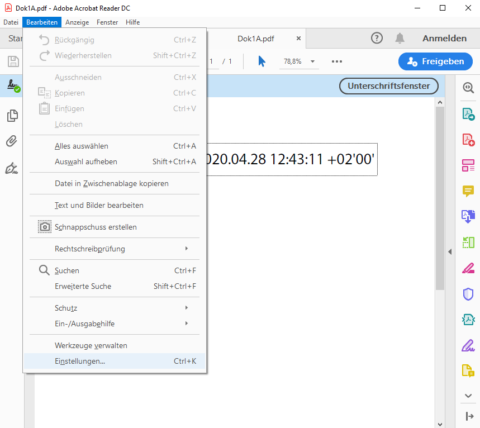Open the Redact pink pen tool
The image size is (480, 428).
tap(468, 268)
